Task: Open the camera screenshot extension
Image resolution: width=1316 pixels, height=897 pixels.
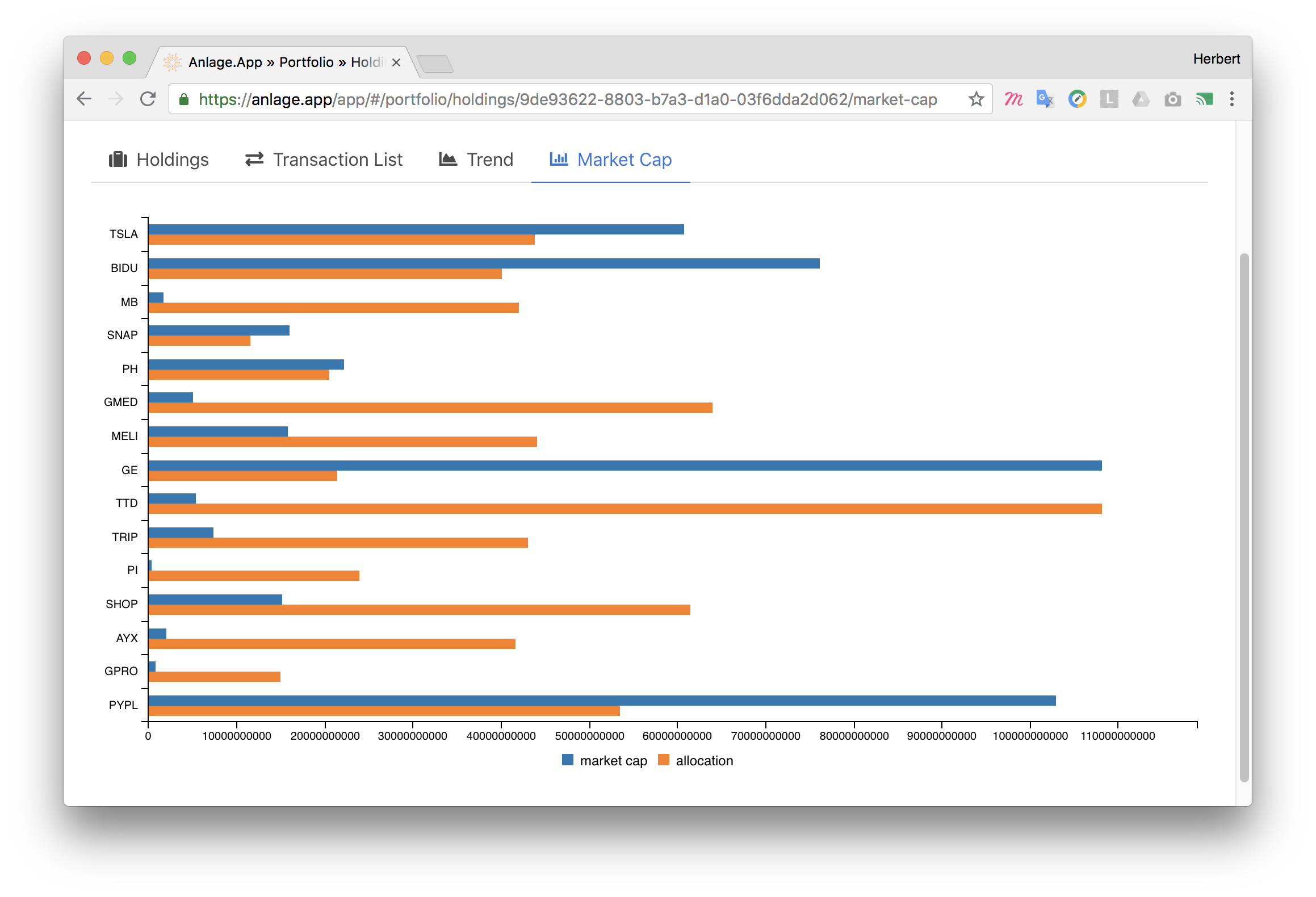Action: tap(1172, 100)
